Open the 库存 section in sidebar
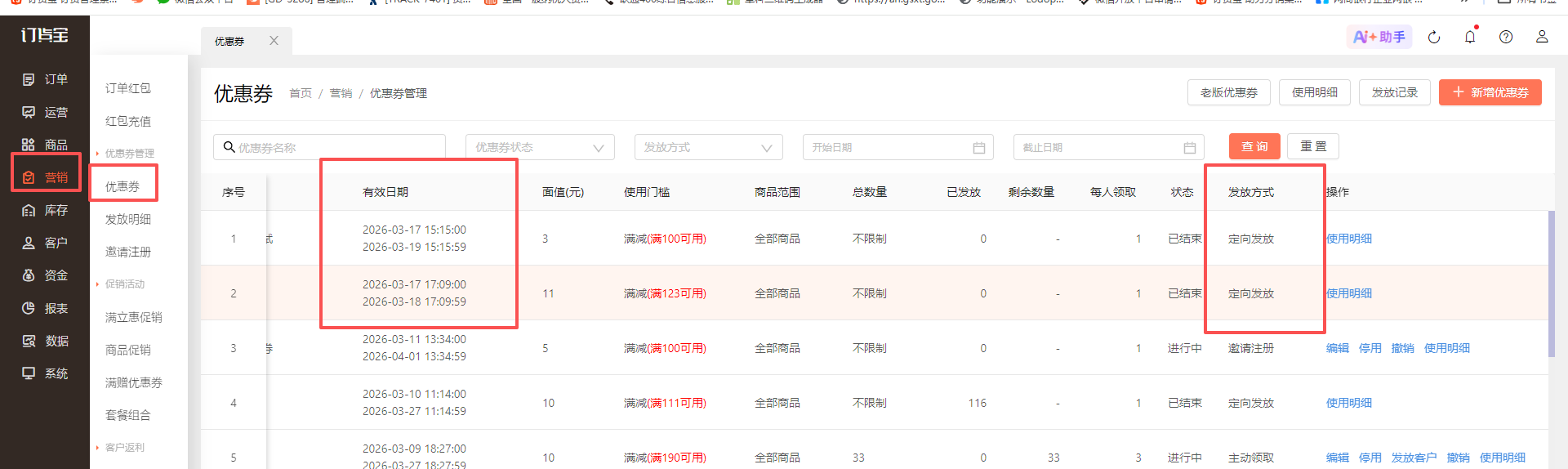 [45, 210]
